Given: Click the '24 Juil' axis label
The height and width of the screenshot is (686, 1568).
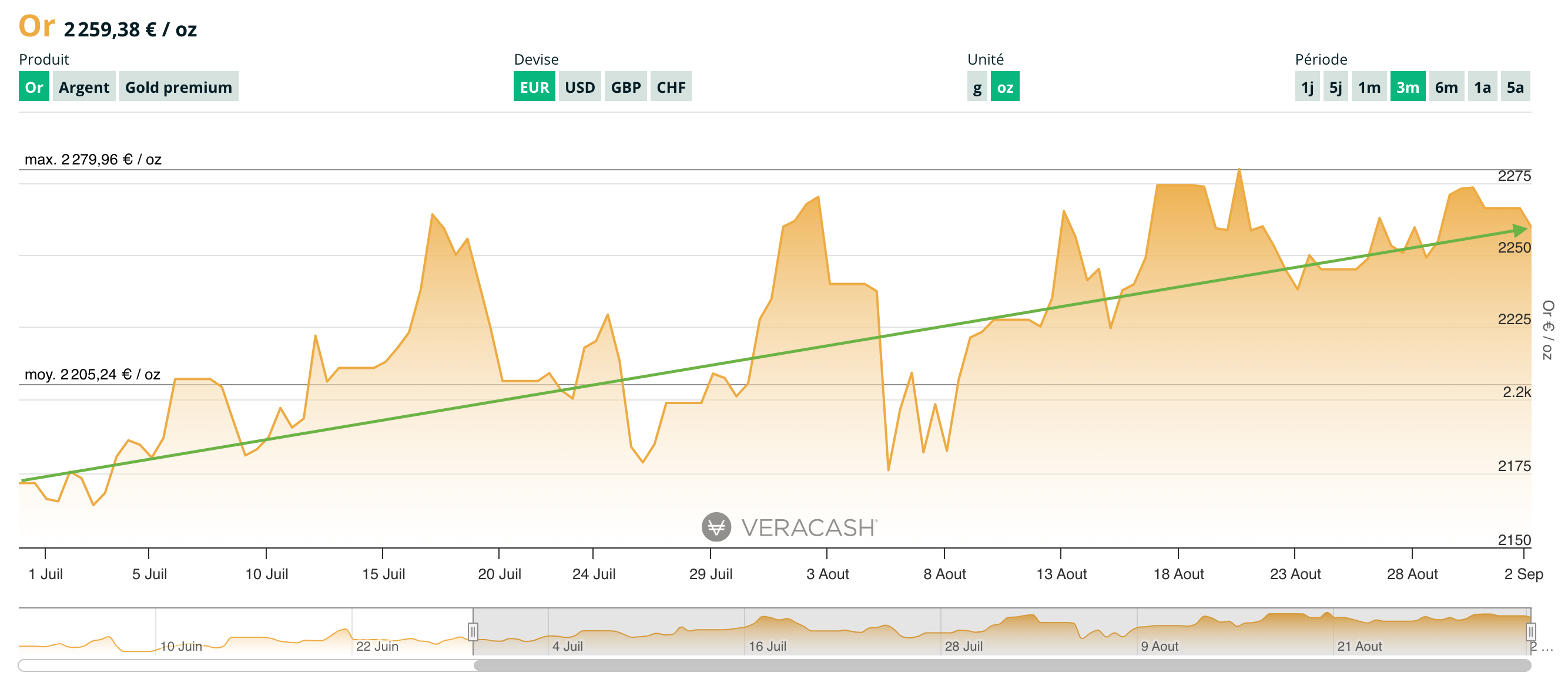Looking at the screenshot, I should click(x=594, y=573).
